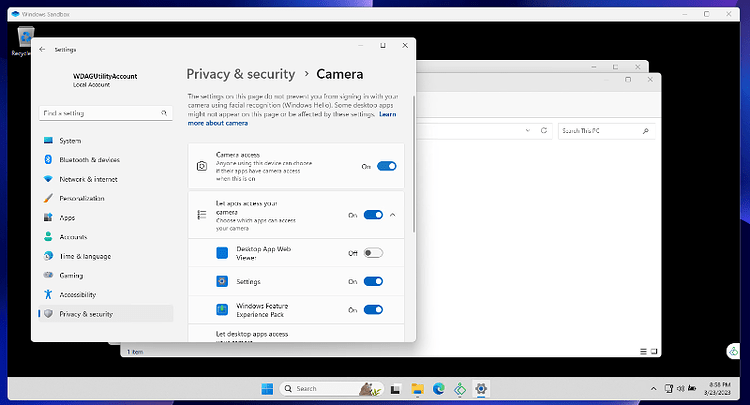The width and height of the screenshot is (750, 405).
Task: Click the Settings back arrow icon
Action: (x=42, y=49)
